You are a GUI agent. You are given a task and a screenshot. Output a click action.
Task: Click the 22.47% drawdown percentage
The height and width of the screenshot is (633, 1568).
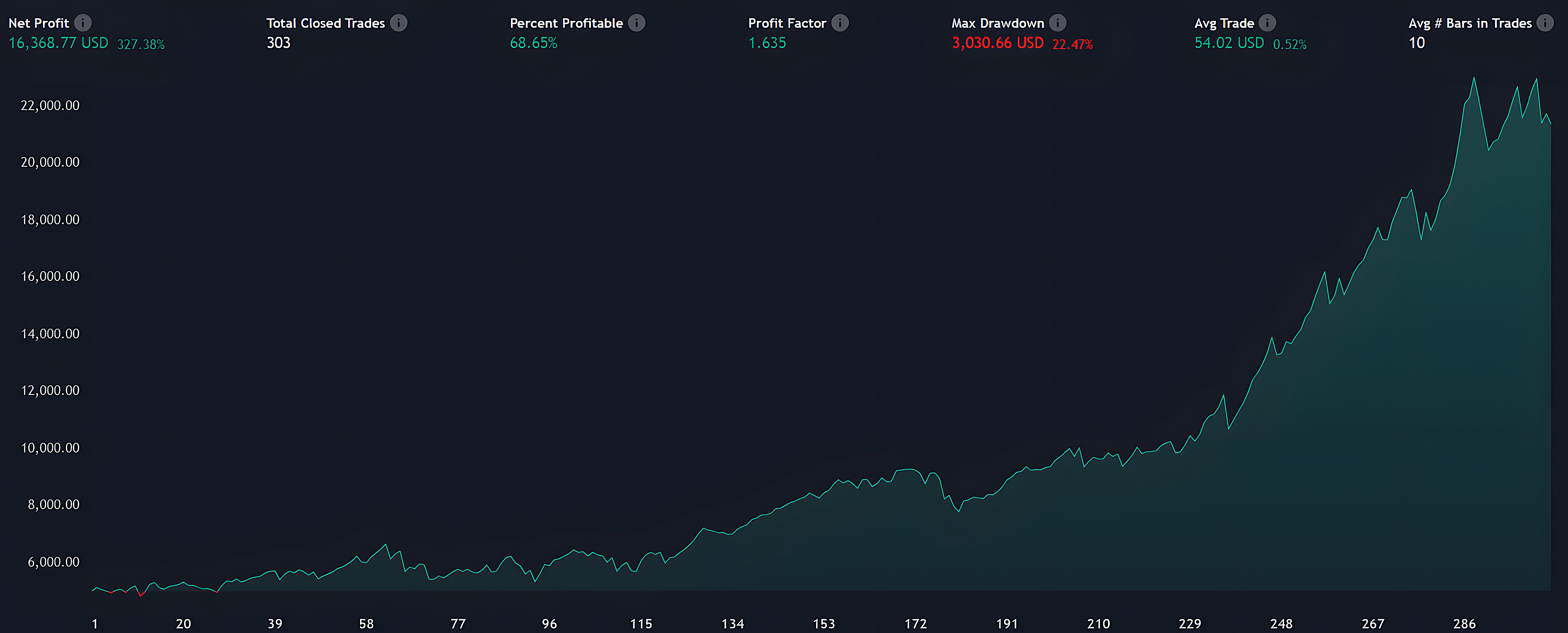[x=1073, y=44]
